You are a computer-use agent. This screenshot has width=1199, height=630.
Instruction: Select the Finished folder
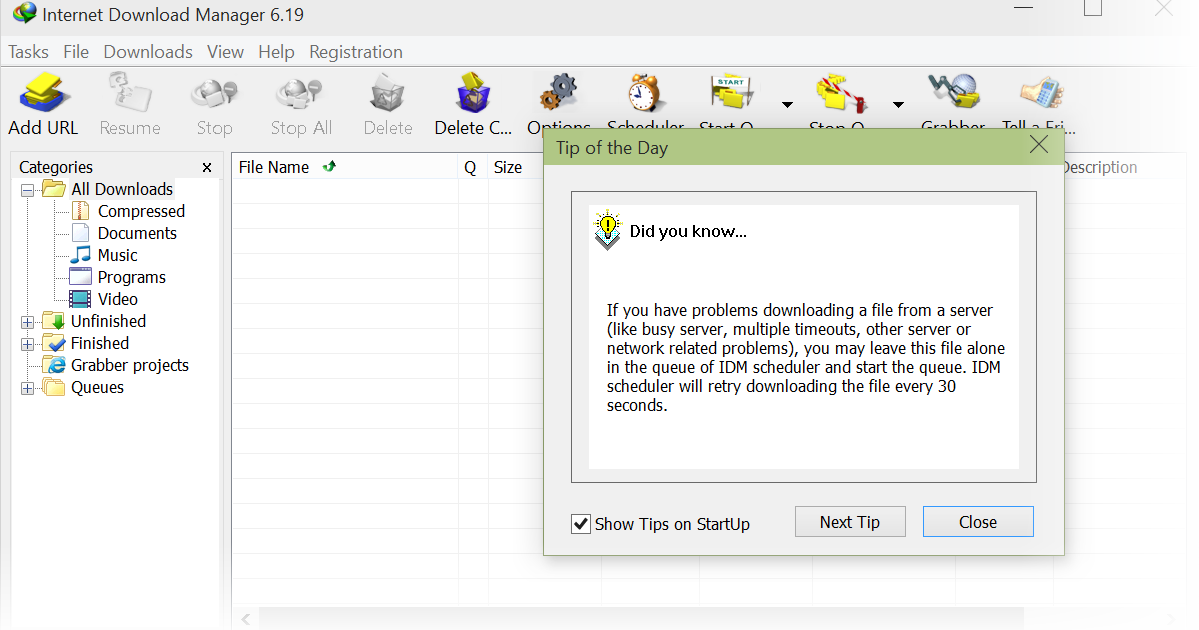100,343
